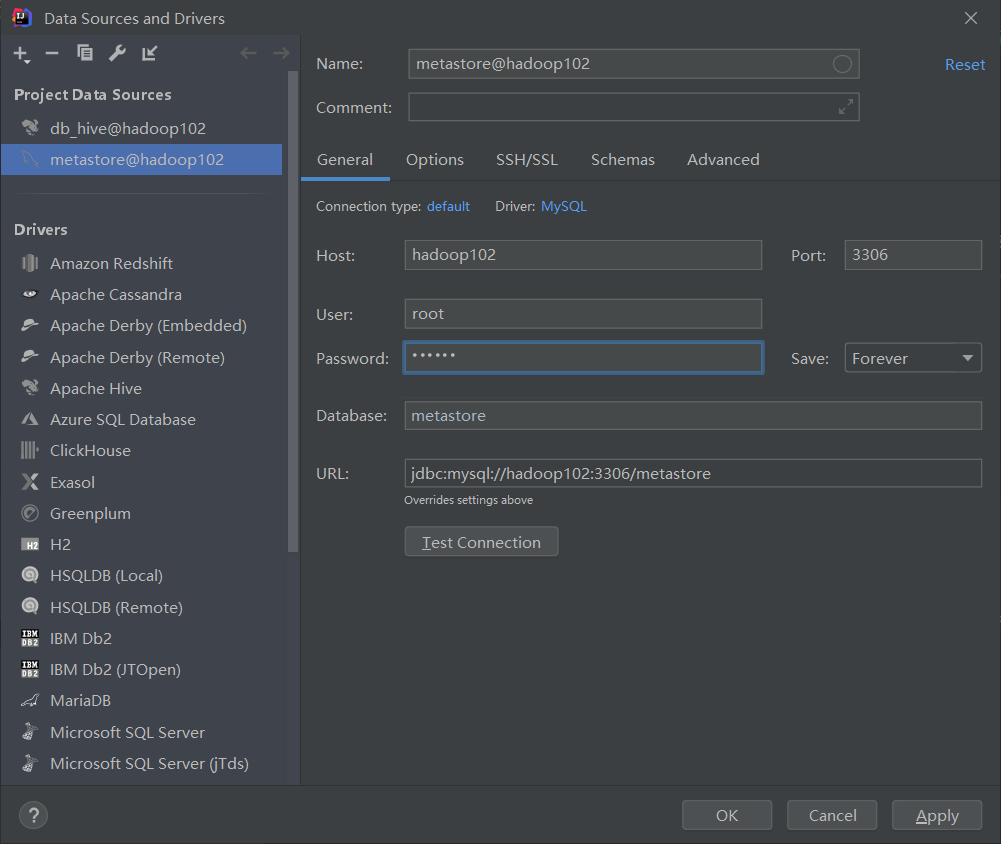
Task: Click the Add data source plus icon
Action: tap(22, 54)
